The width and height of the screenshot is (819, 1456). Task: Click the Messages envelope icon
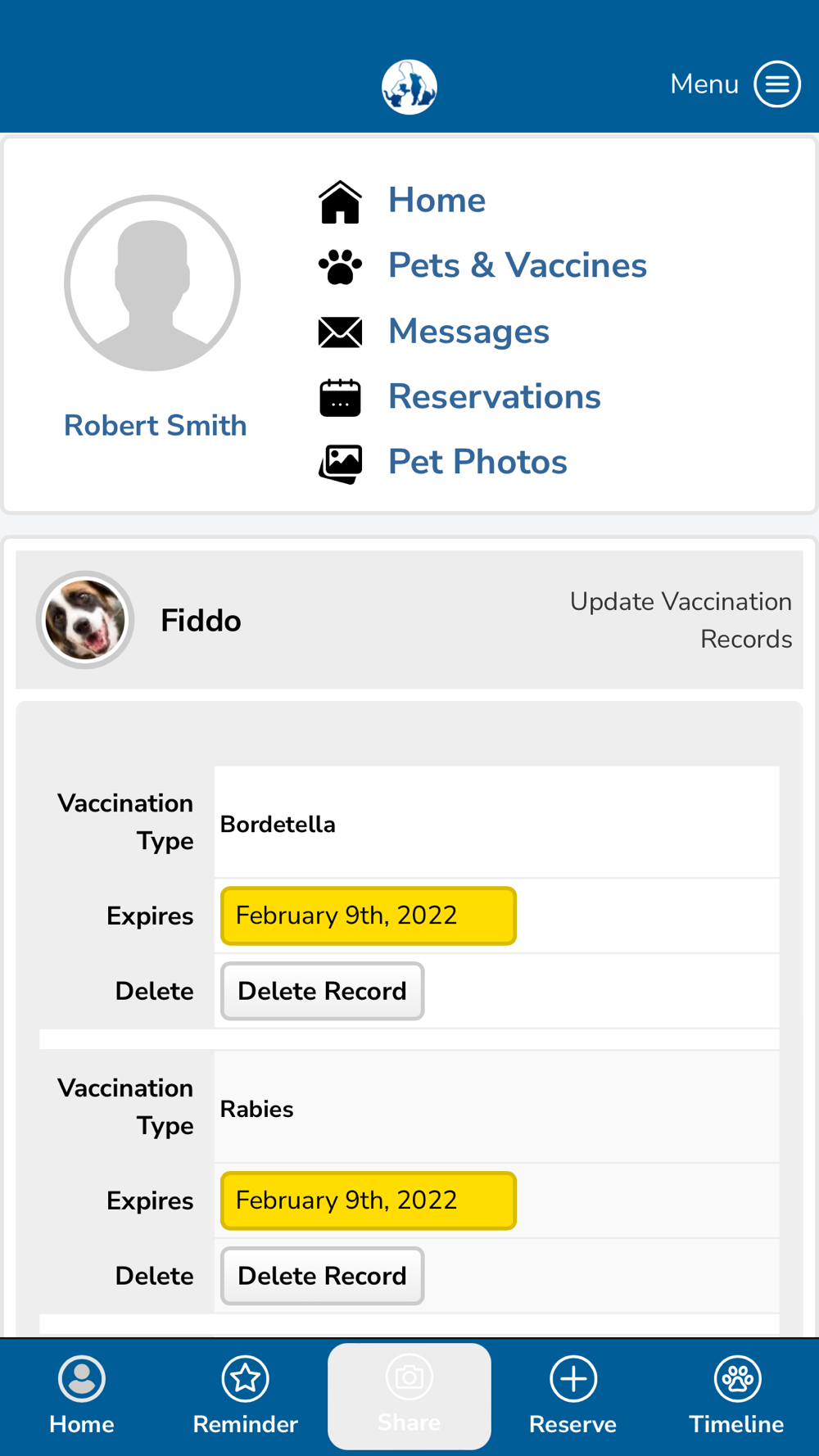(x=340, y=332)
